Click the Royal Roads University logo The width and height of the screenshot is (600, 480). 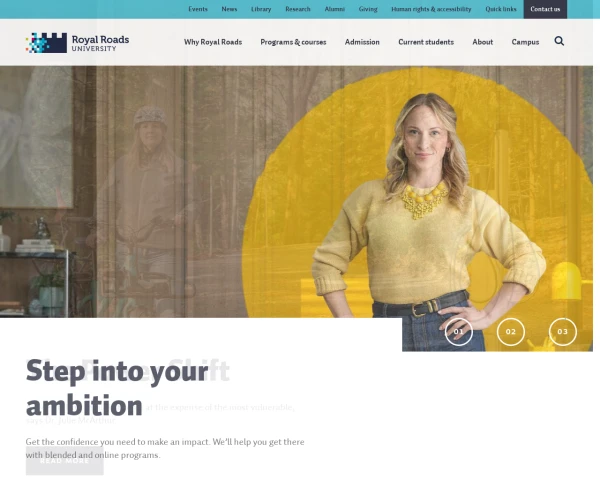coord(77,42)
